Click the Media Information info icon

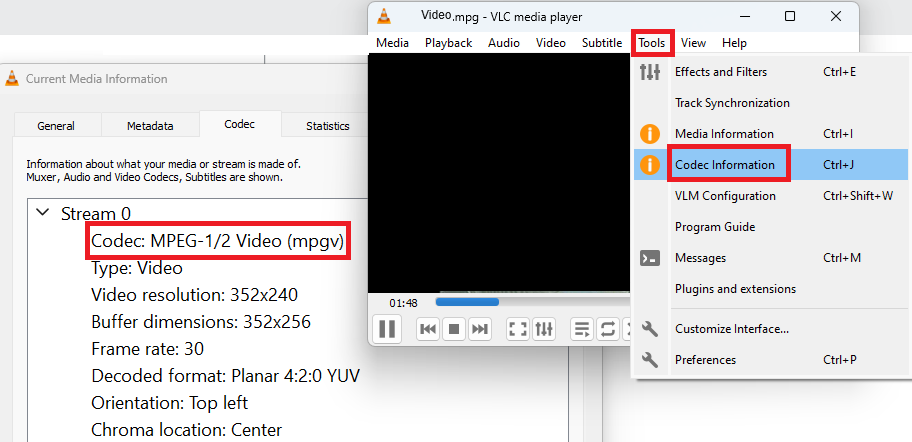click(x=650, y=134)
